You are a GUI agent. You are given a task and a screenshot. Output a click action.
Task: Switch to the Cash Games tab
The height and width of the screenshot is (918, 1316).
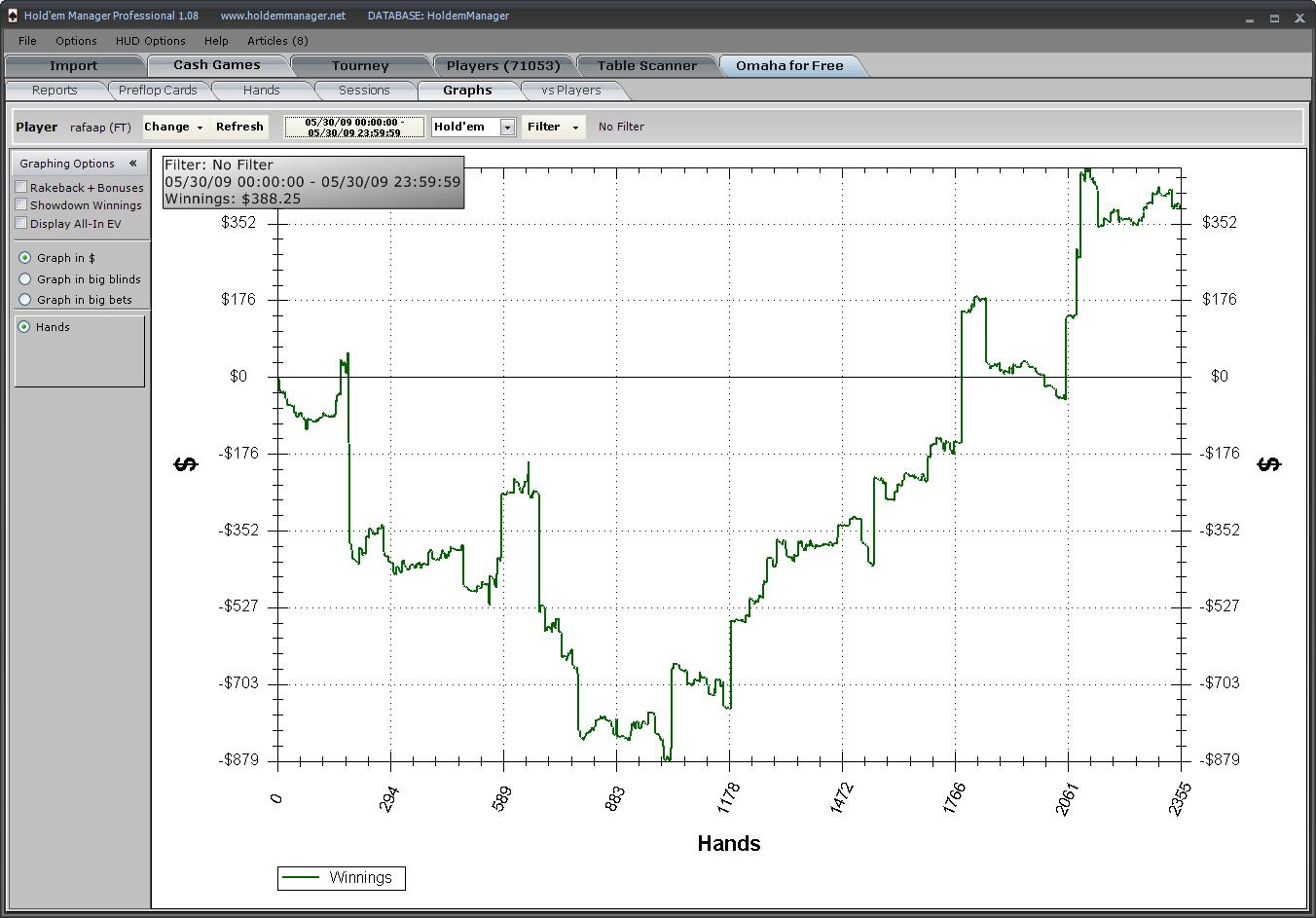[x=217, y=65]
